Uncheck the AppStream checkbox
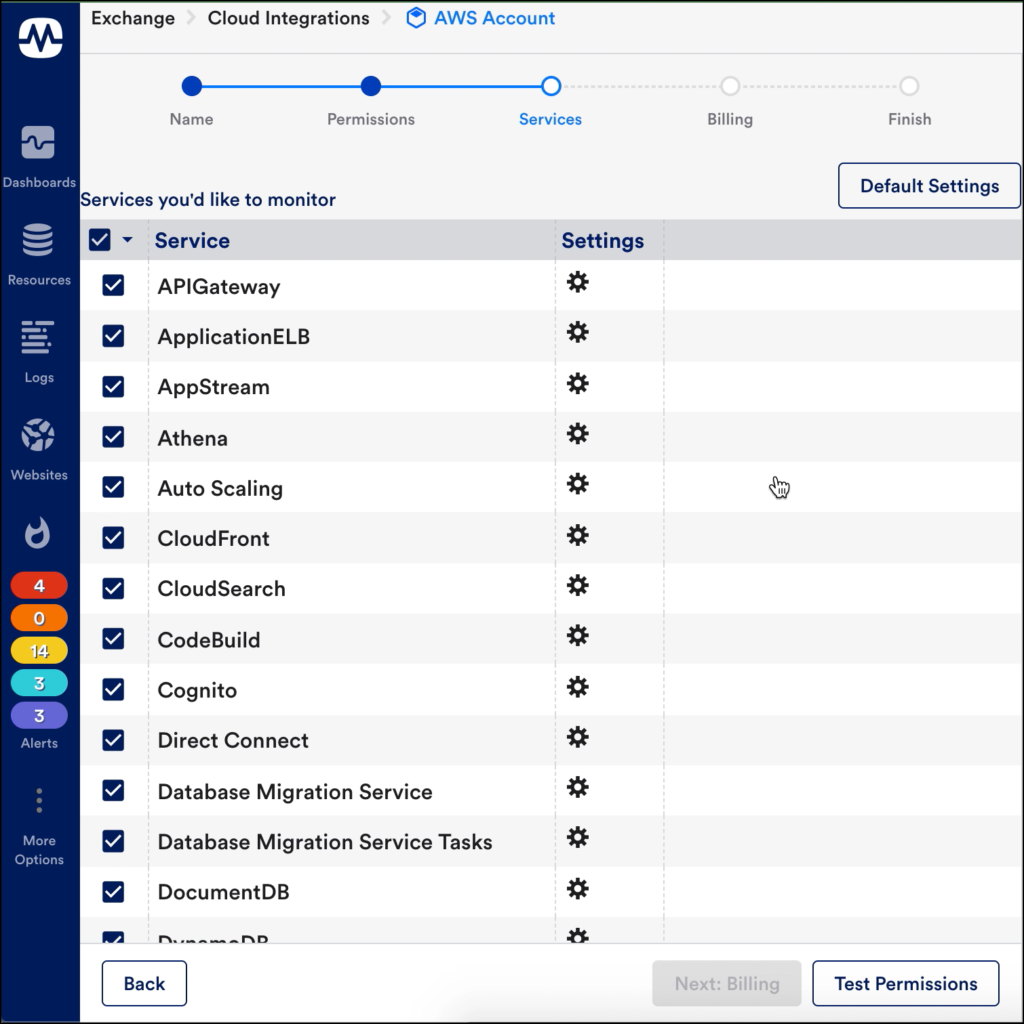The height and width of the screenshot is (1024, 1024). click(x=113, y=387)
